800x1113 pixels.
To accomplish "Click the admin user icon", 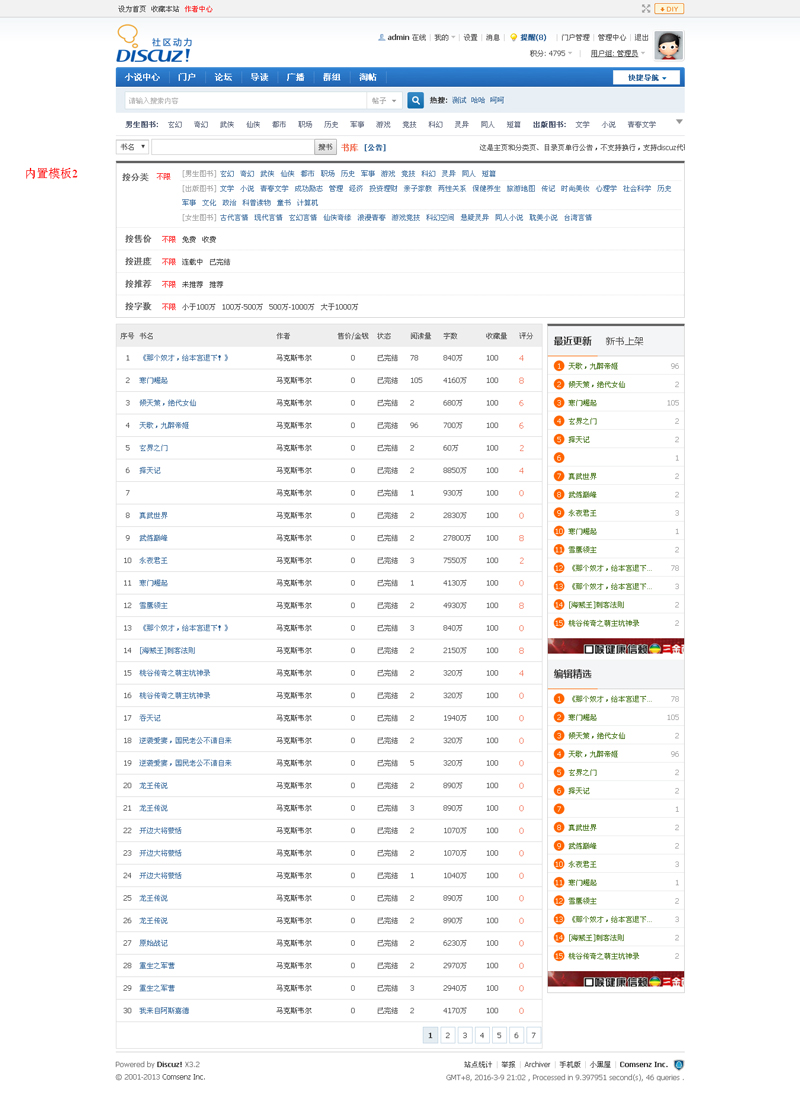I will click(x=381, y=38).
